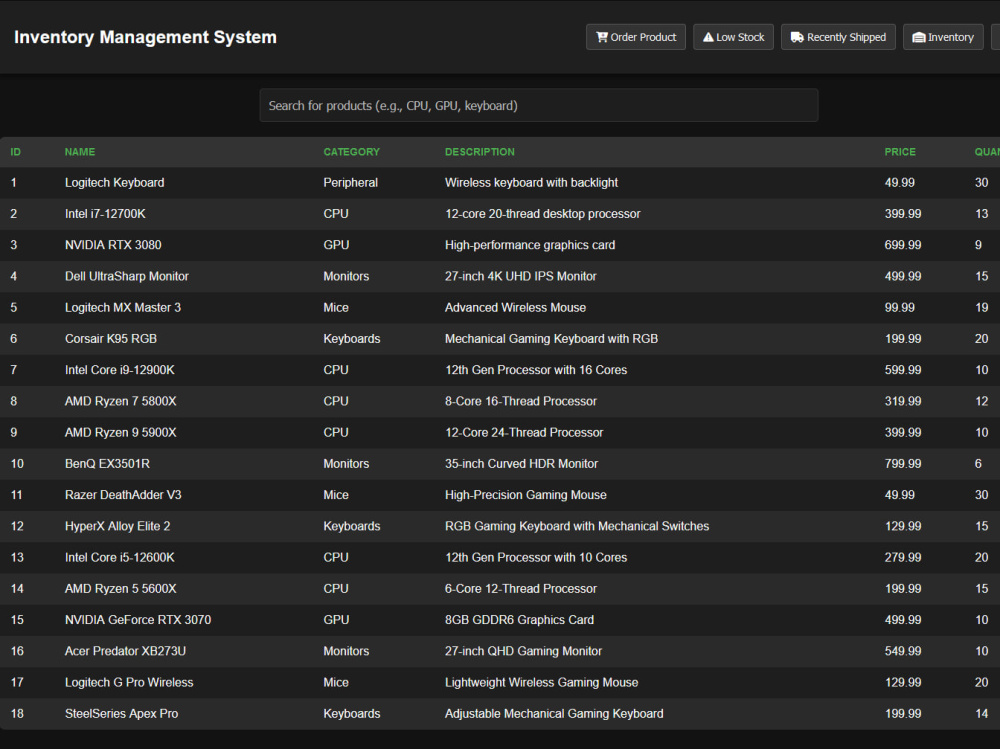The width and height of the screenshot is (1000, 749).
Task: Select Logitech MX Master 3 name
Action: [123, 308]
